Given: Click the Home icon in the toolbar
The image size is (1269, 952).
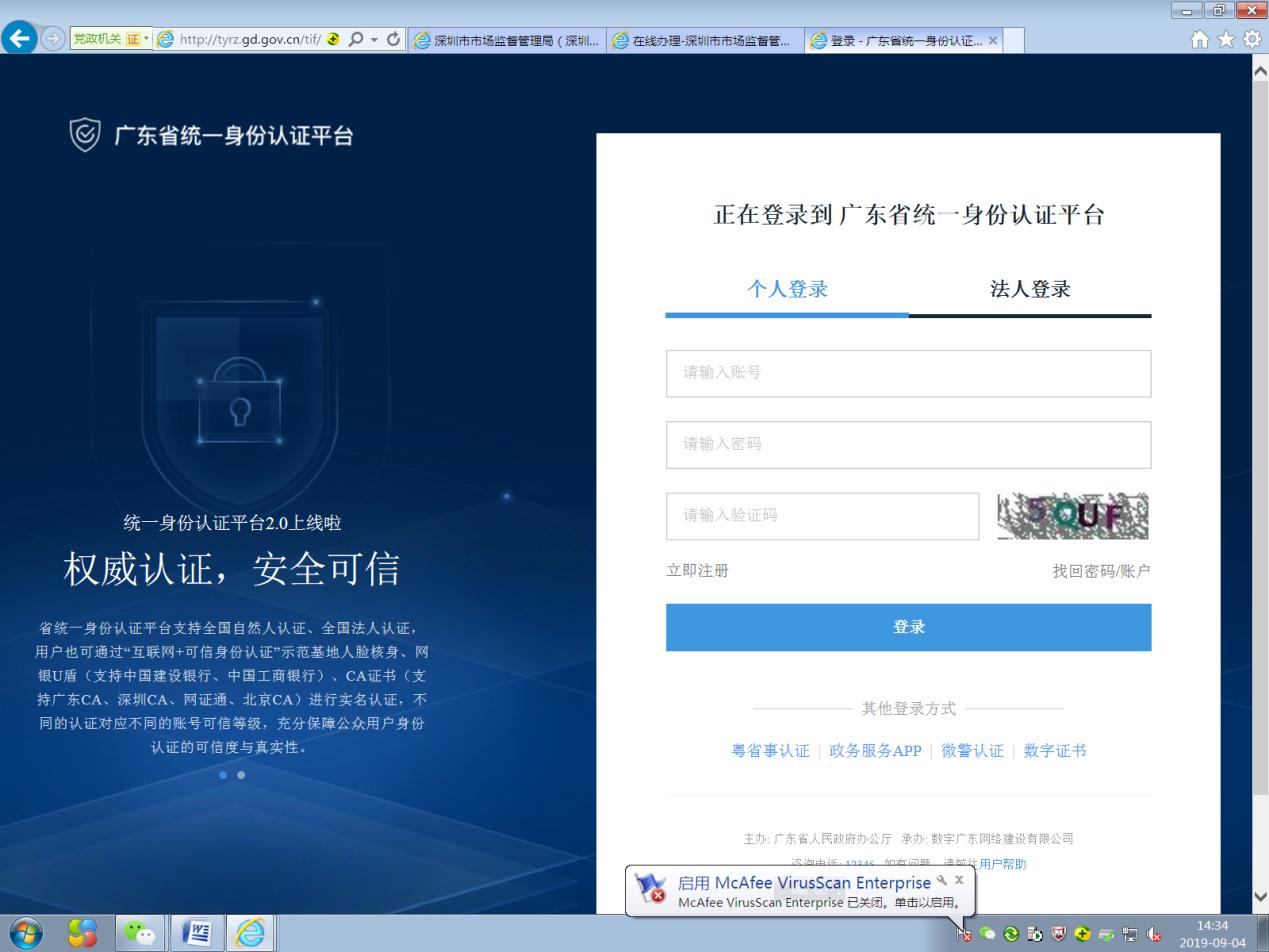Looking at the screenshot, I should click(x=1202, y=40).
